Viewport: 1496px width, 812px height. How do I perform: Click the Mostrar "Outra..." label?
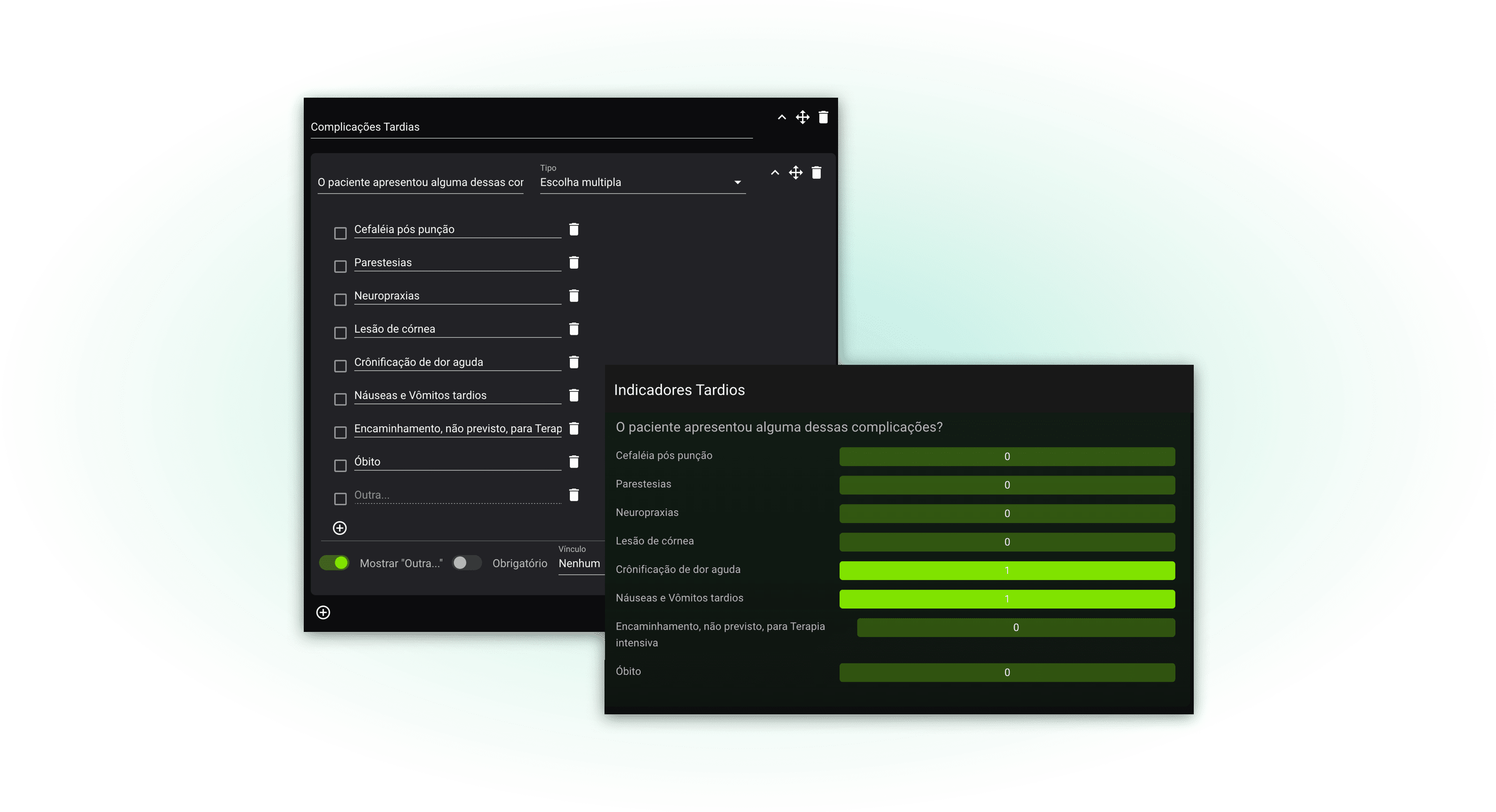tap(401, 563)
